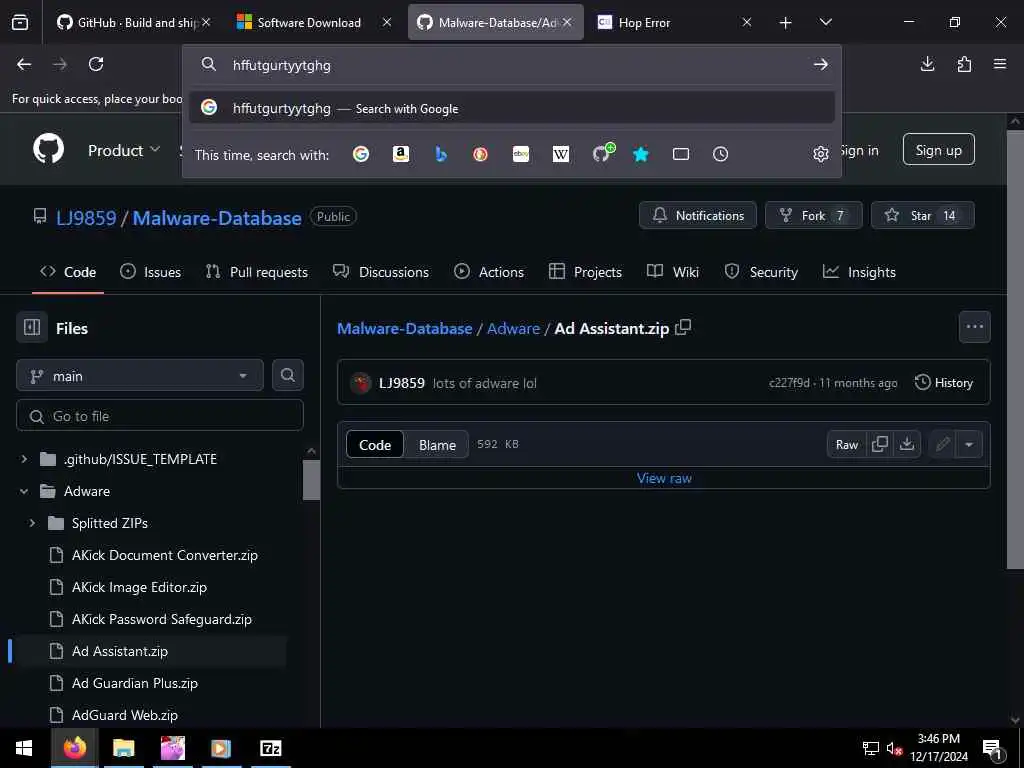Open Actions repository tab
This screenshot has height=768, width=1024.
(488, 272)
